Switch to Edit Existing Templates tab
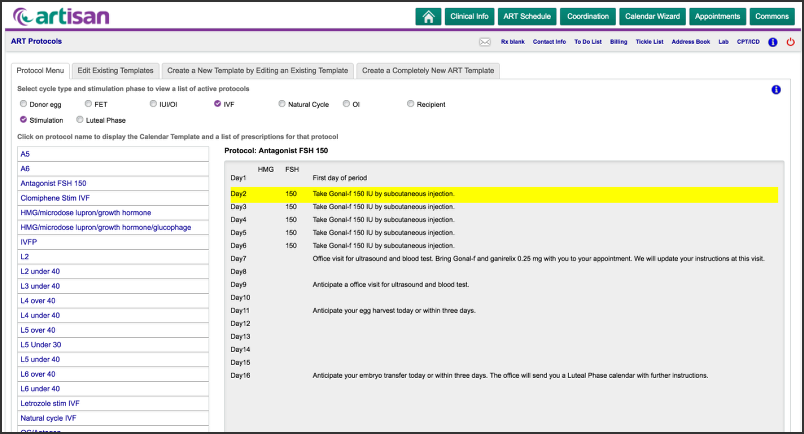Image resolution: width=804 pixels, height=434 pixels. click(115, 70)
